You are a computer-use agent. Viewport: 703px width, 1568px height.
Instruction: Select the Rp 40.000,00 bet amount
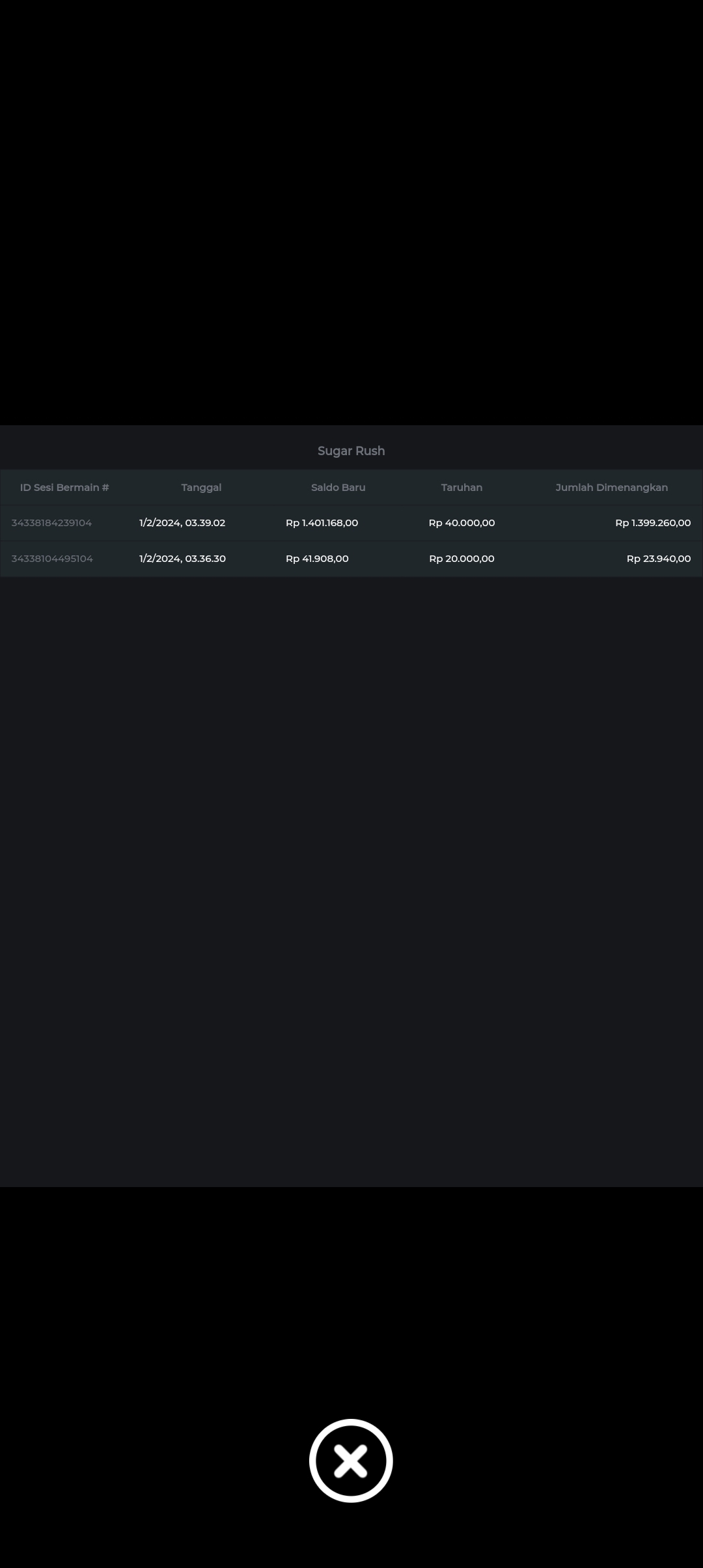(x=462, y=523)
